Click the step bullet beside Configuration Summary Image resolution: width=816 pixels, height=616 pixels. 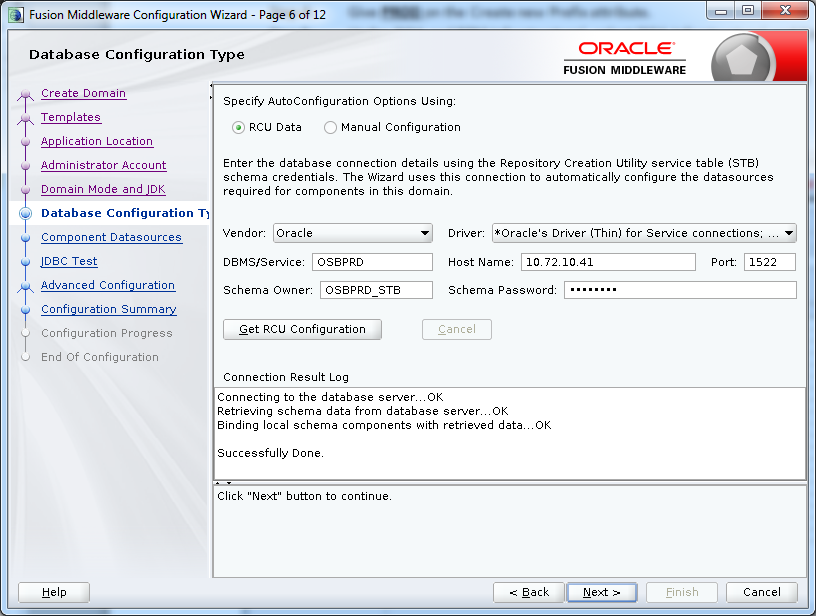pos(26,310)
